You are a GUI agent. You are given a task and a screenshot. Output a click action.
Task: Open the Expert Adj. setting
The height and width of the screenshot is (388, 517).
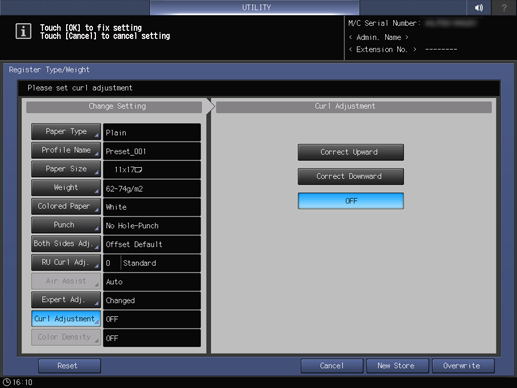click(x=66, y=300)
